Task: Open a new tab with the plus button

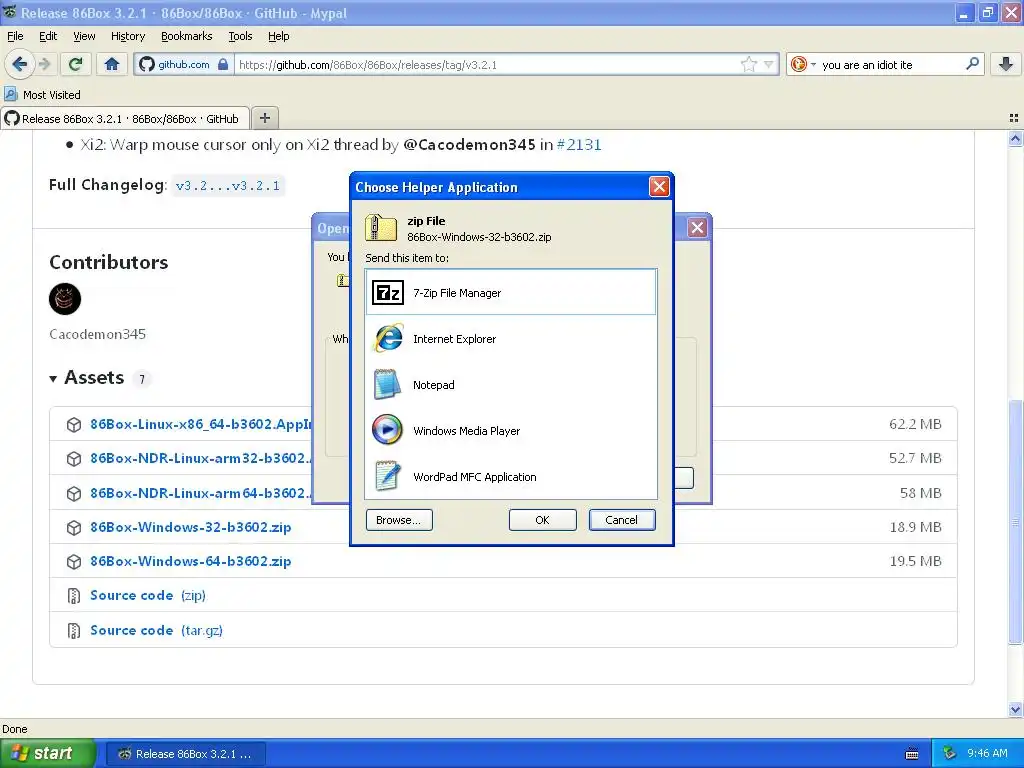Action: coord(264,118)
